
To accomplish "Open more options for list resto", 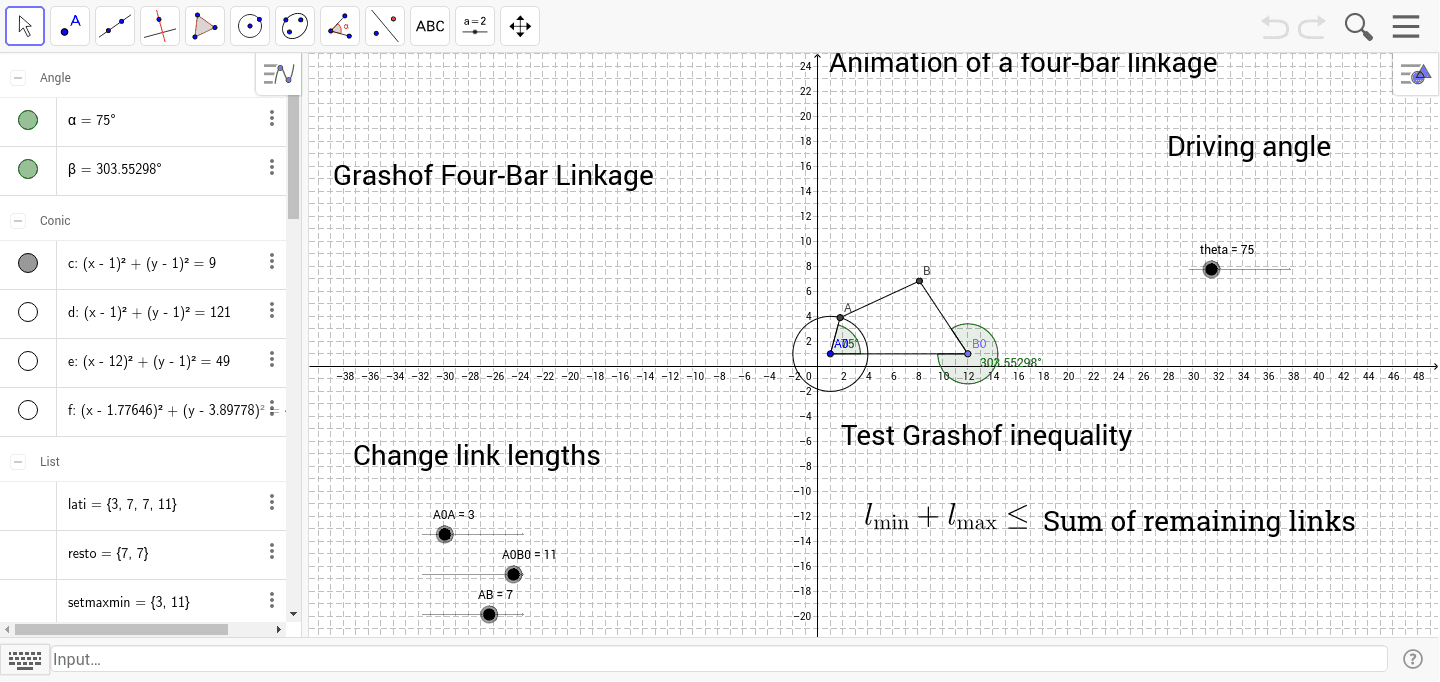I will tap(271, 552).
